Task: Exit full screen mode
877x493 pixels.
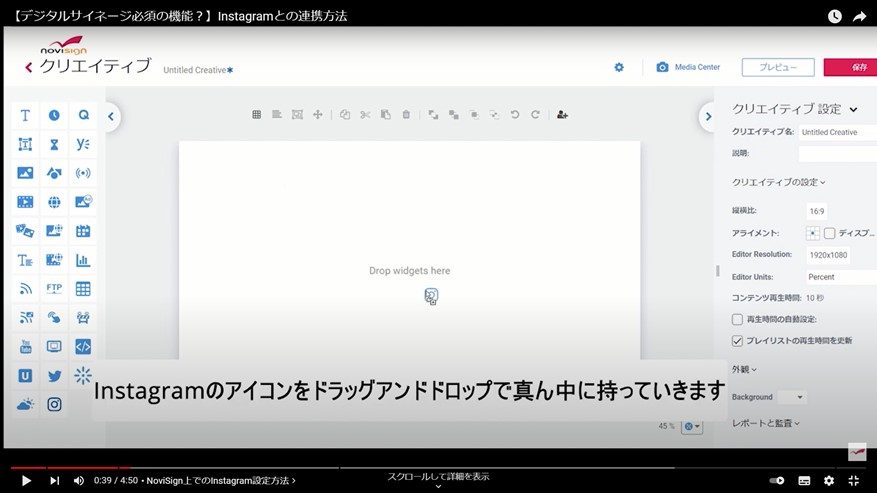Action: (x=854, y=480)
